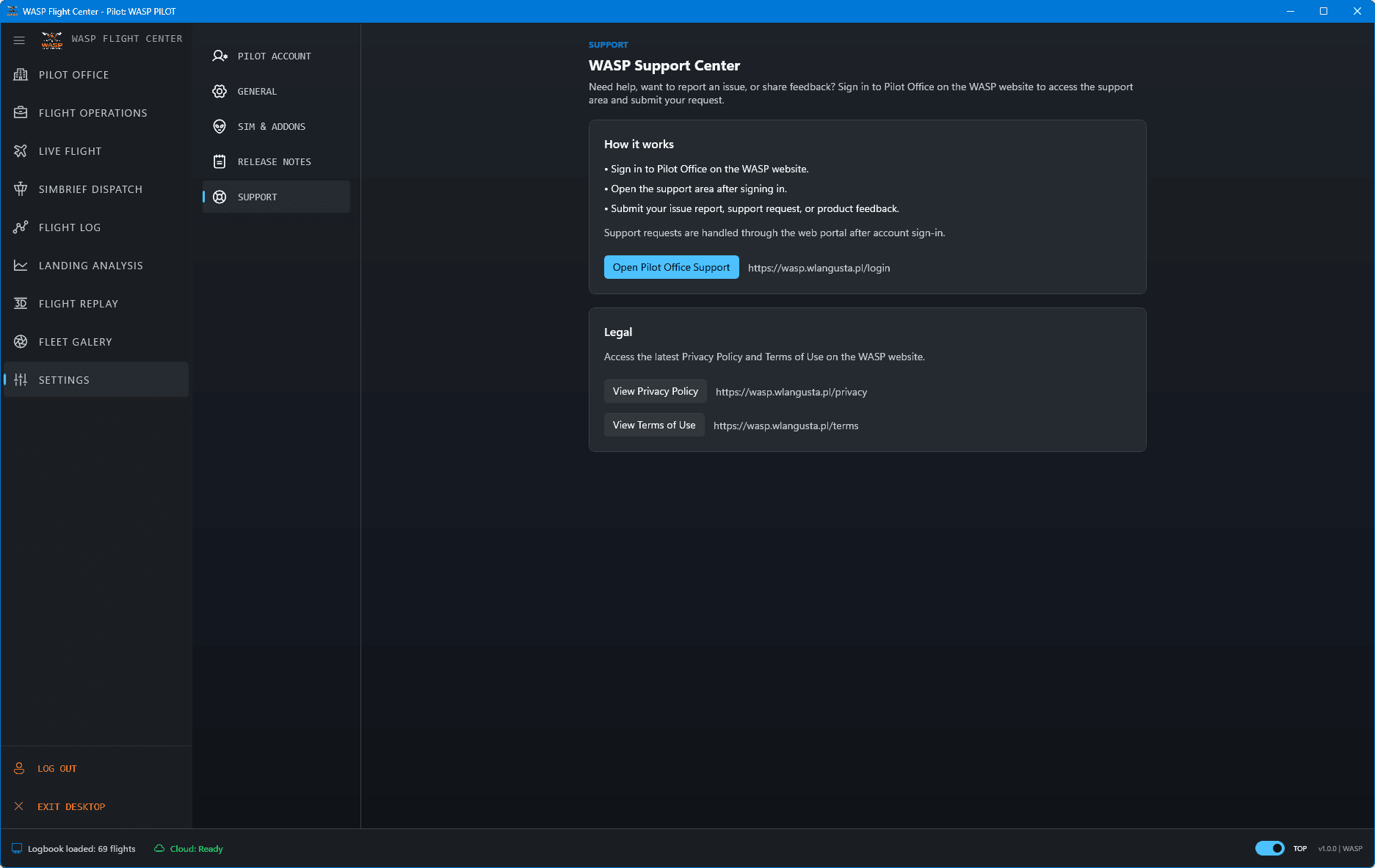
Task: Click the Support lifebuoy icon
Action: point(220,197)
